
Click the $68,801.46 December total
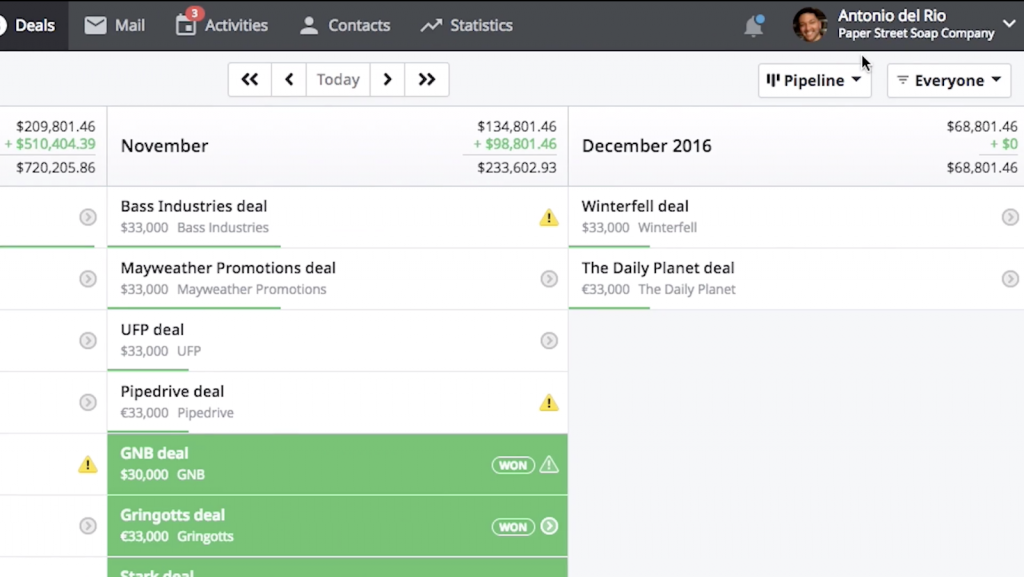coord(982,168)
